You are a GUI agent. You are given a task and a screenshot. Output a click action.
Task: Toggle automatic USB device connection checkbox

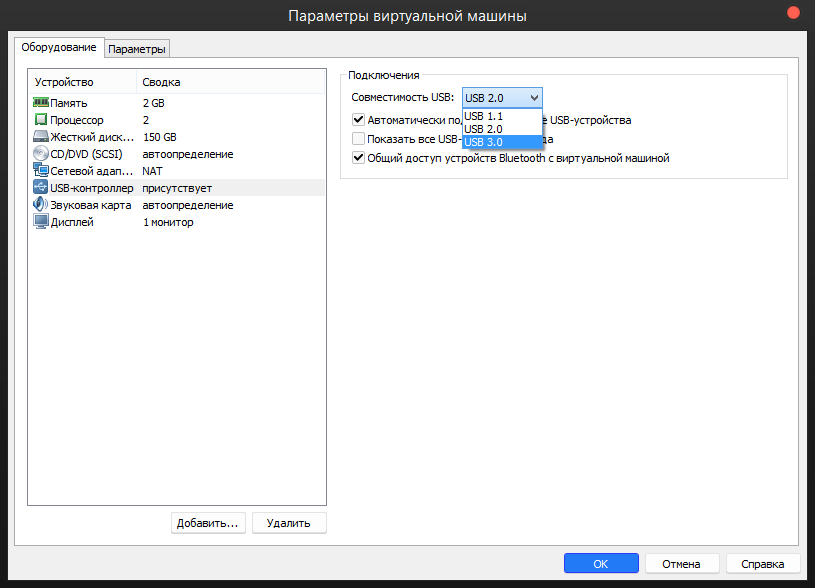pyautogui.click(x=359, y=120)
